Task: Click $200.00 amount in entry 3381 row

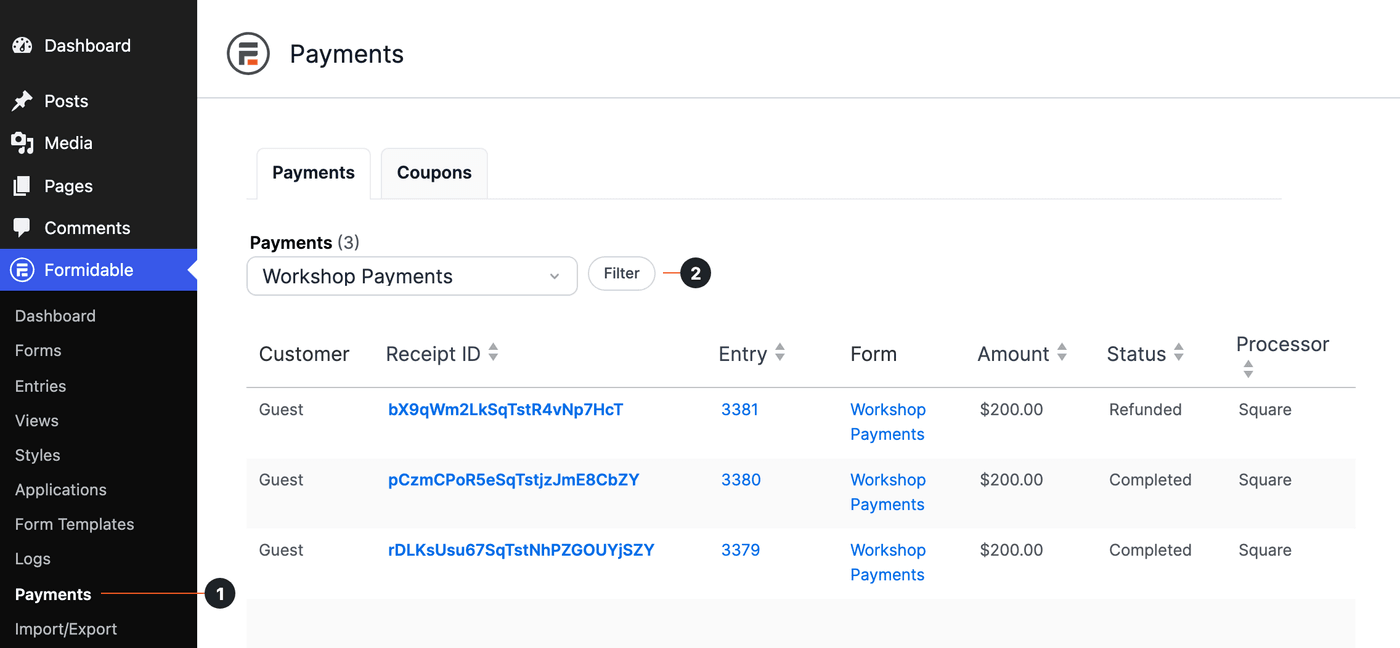Action: click(1011, 409)
